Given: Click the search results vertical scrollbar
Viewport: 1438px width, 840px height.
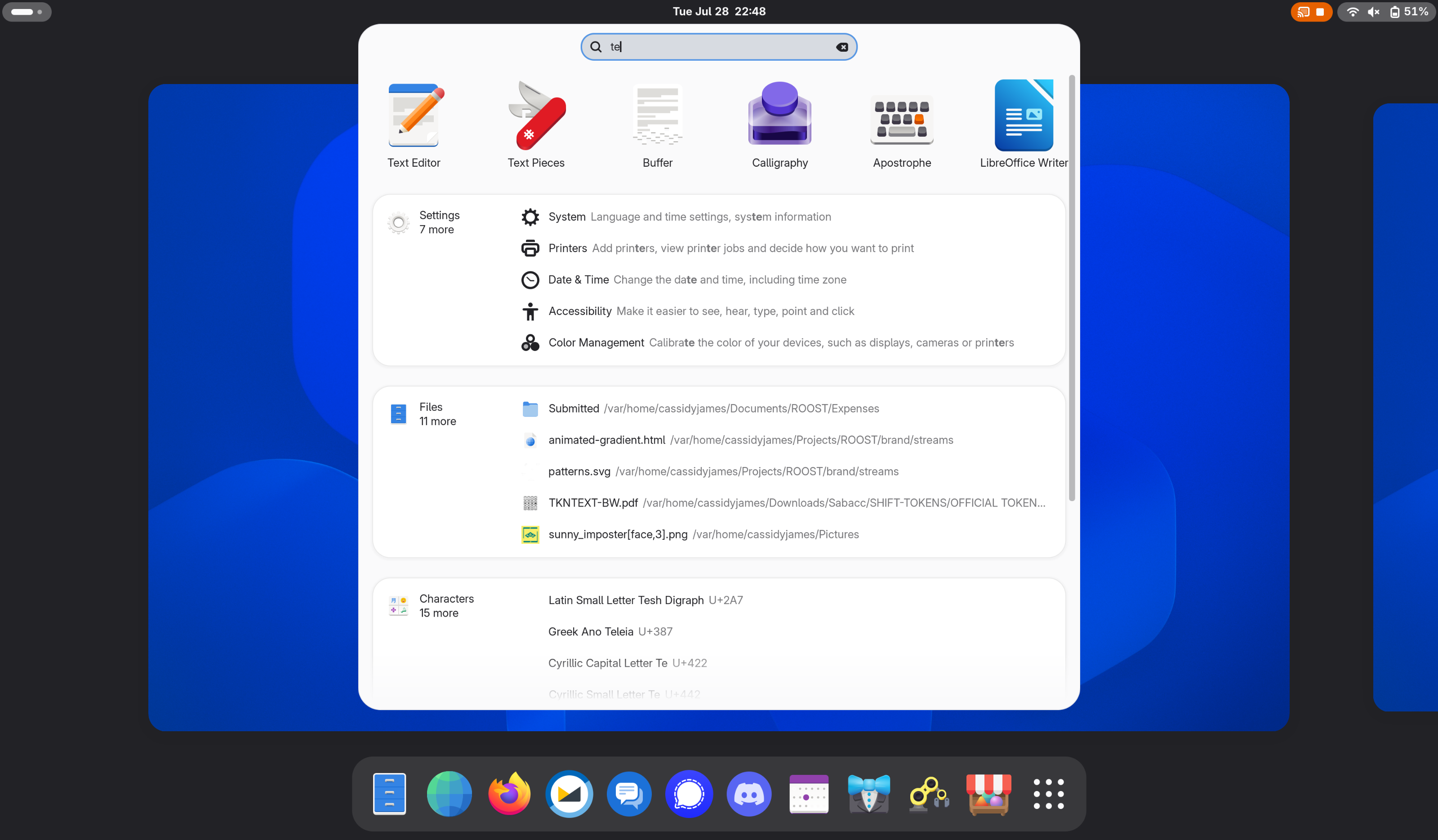Looking at the screenshot, I should [x=1072, y=288].
